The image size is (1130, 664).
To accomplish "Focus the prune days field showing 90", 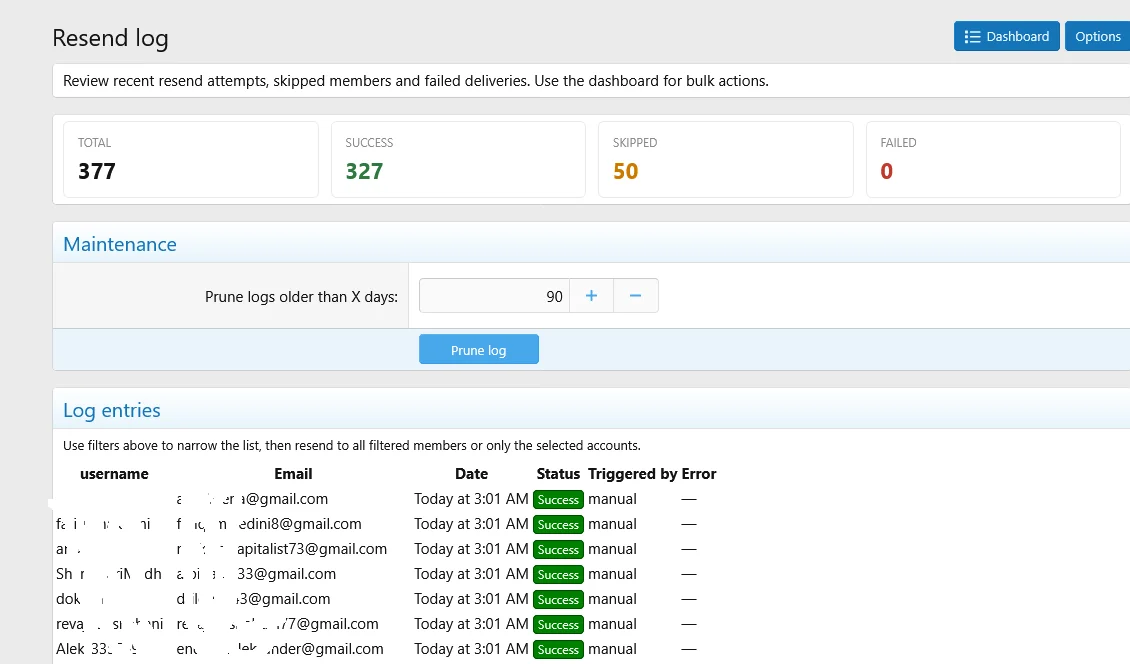I will [494, 296].
